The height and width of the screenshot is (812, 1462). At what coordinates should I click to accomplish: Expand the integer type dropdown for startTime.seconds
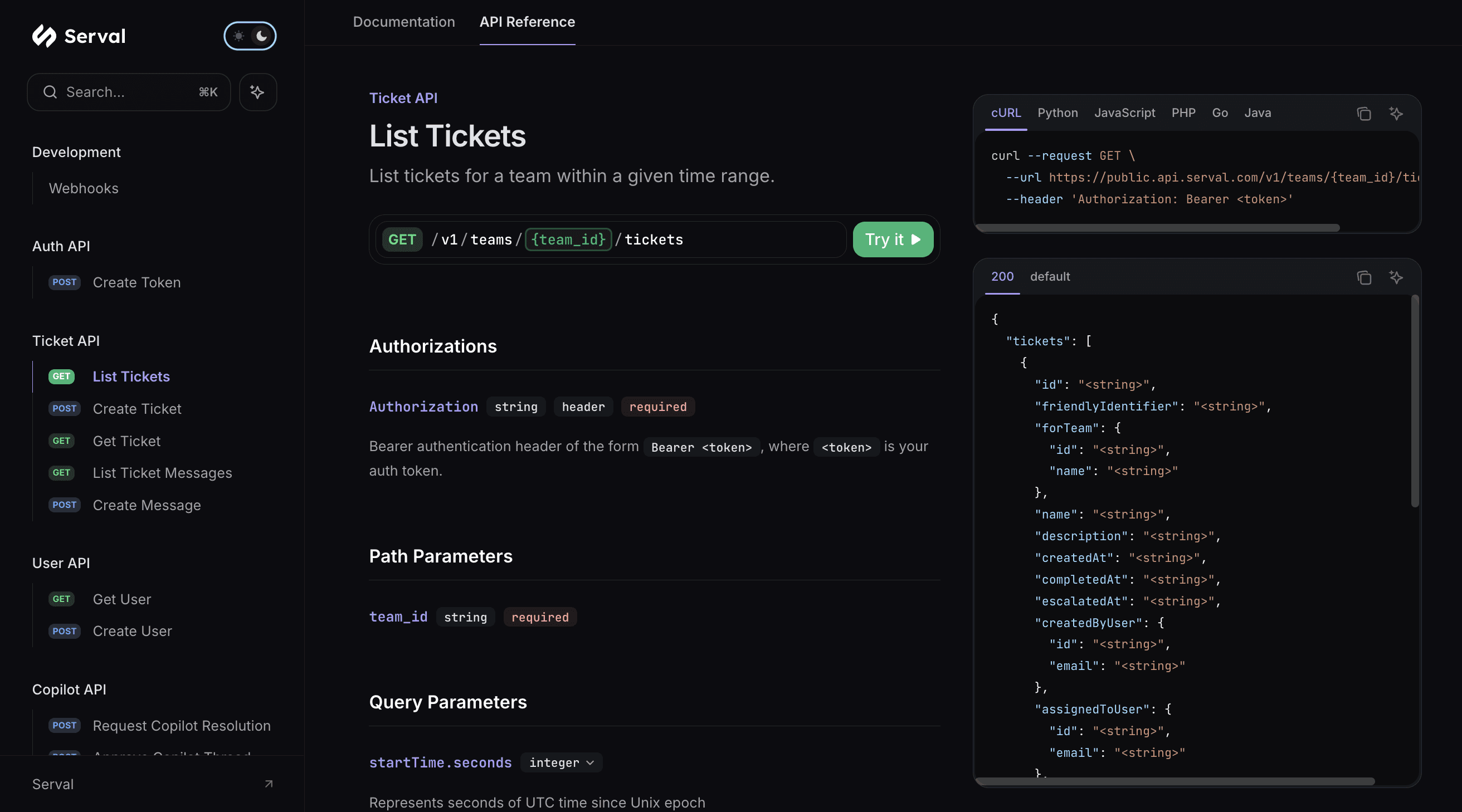coord(561,762)
